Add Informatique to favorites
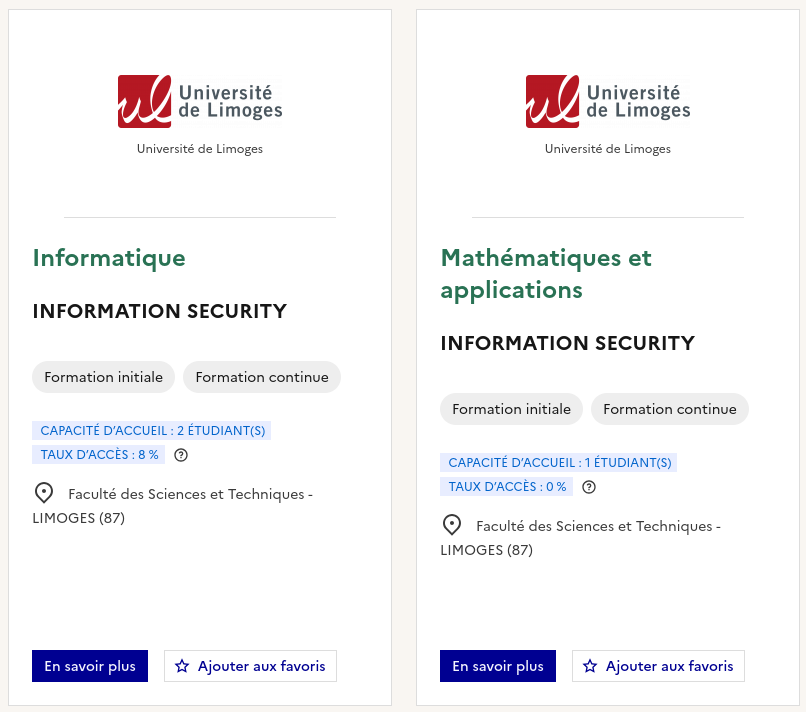The width and height of the screenshot is (806, 712). [x=250, y=666]
